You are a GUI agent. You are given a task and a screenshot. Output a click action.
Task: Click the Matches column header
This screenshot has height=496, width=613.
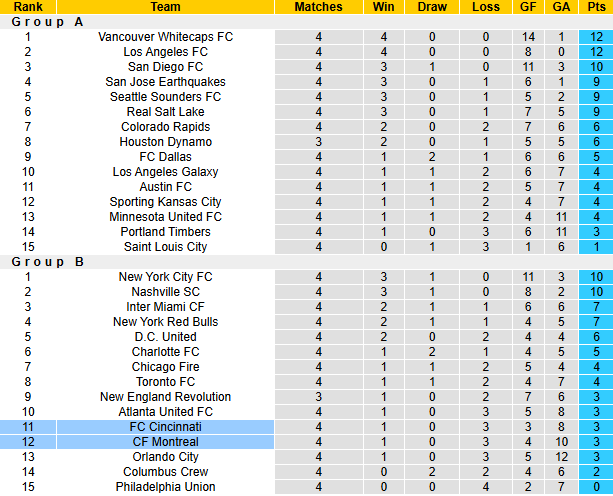point(318,7)
